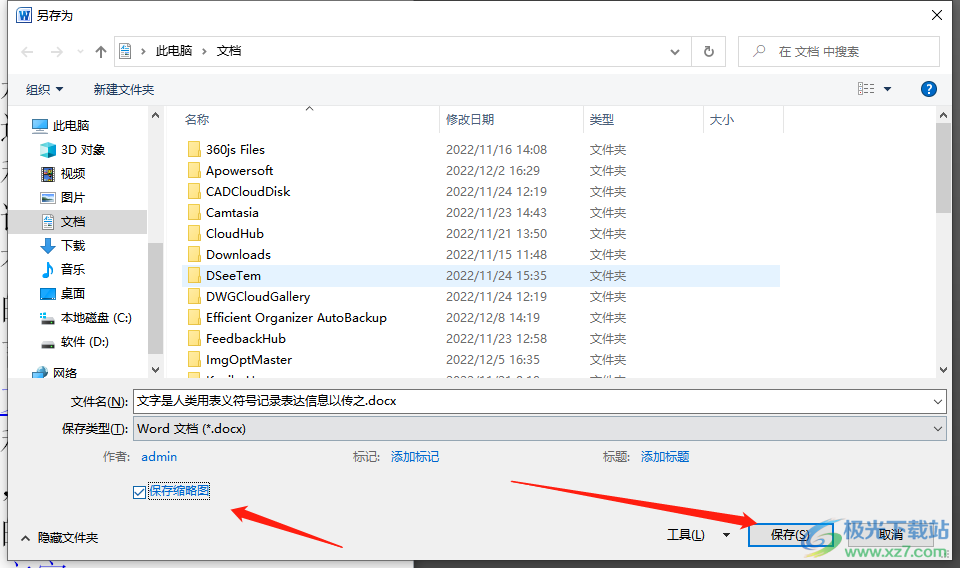The image size is (960, 568).
Task: Select the Efficient Organizer AutoBackup folder
Action: coord(296,318)
